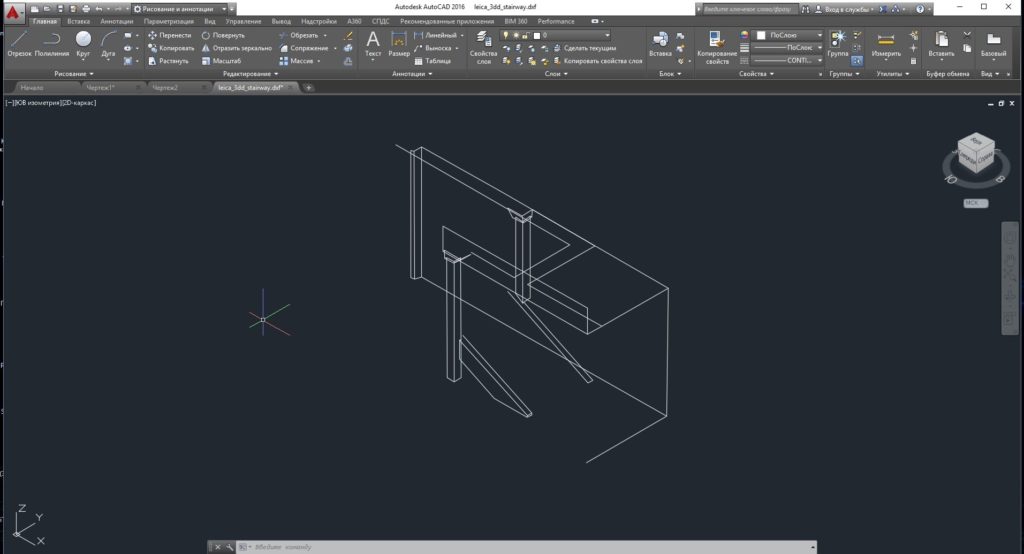
Task: Open the Чертеж2 drawing tab
Action: (165, 88)
